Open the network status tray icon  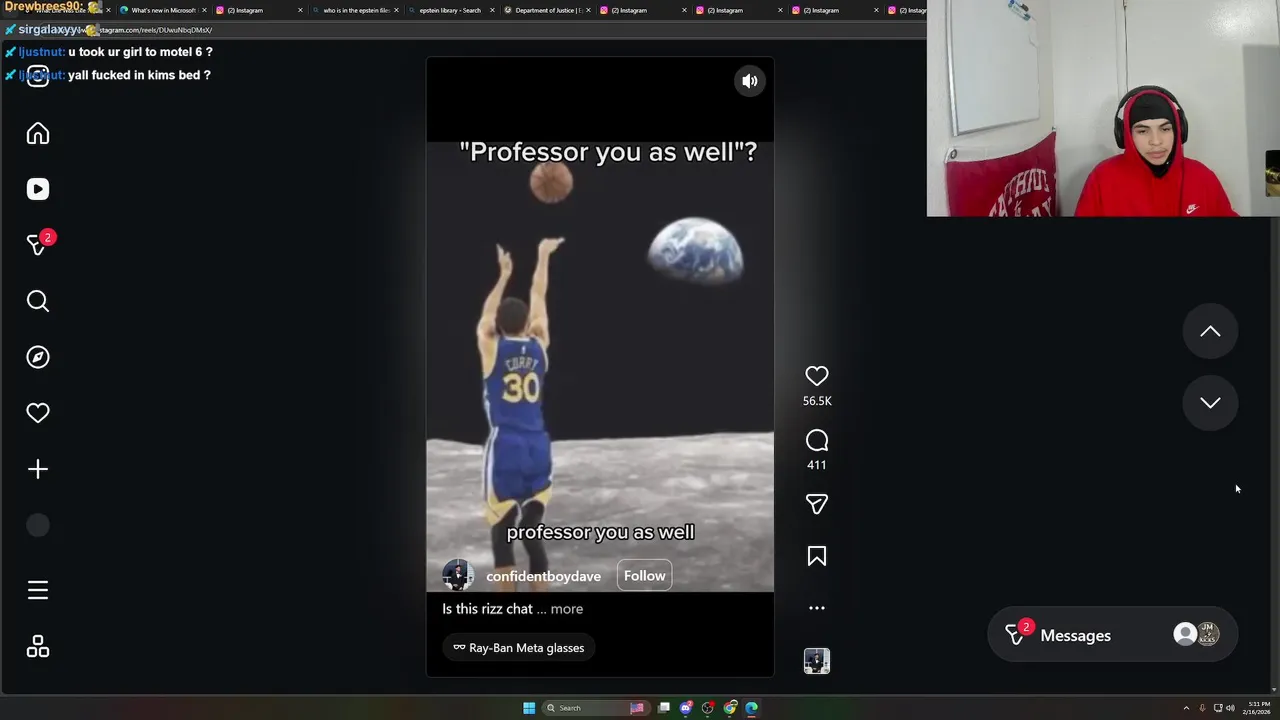(1218, 708)
